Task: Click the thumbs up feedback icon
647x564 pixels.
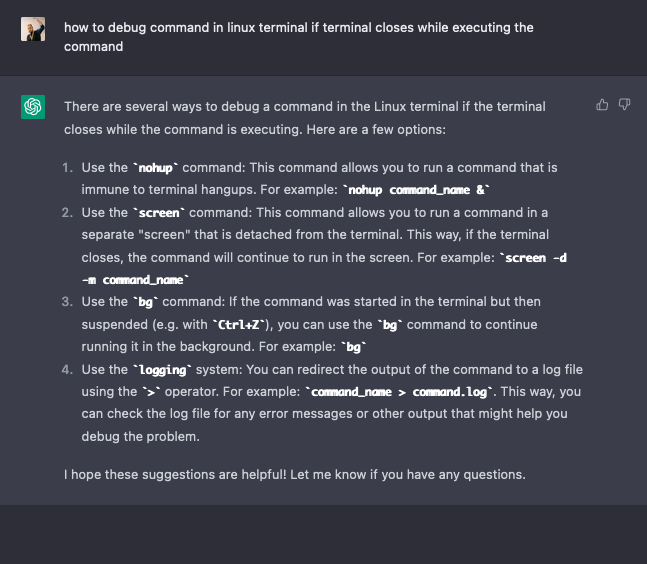Action: point(602,104)
